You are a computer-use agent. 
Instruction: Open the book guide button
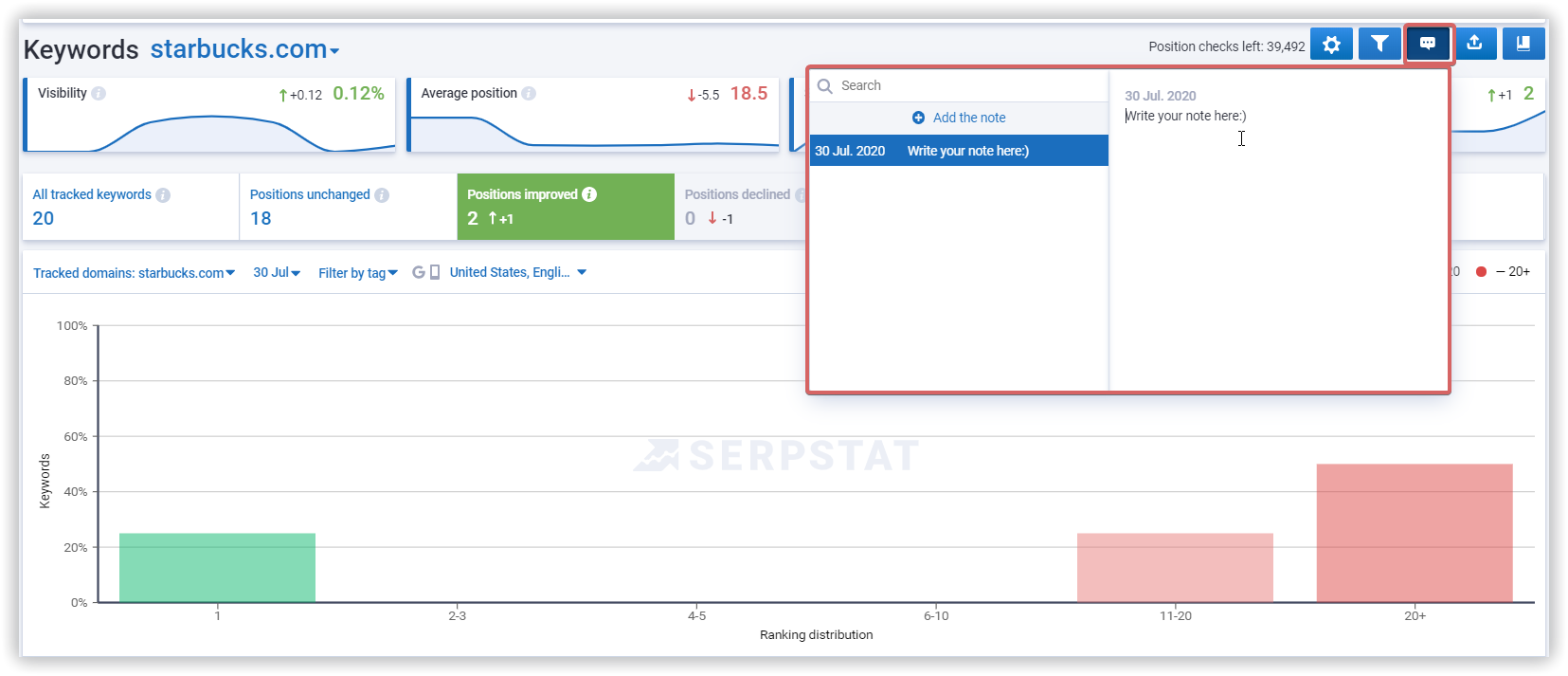point(1523,44)
